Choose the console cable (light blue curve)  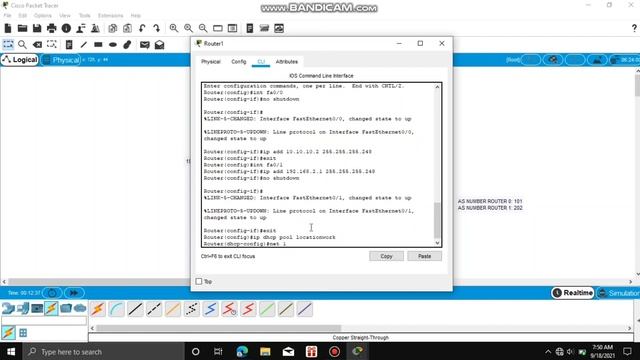116,309
